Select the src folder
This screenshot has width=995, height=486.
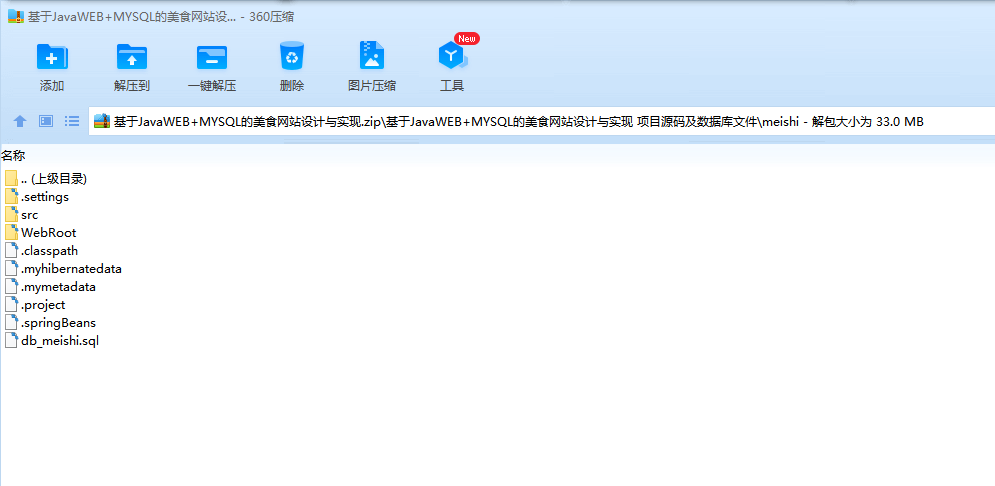[22, 214]
